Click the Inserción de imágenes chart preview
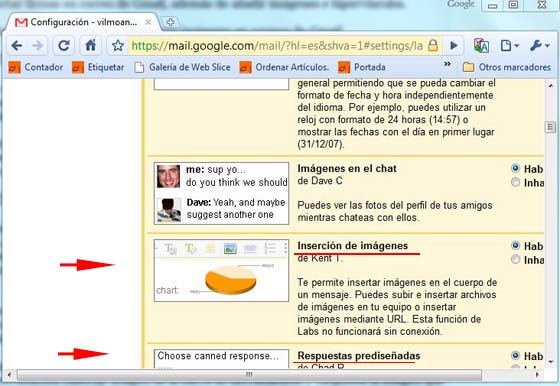560x386 pixels. [x=221, y=270]
